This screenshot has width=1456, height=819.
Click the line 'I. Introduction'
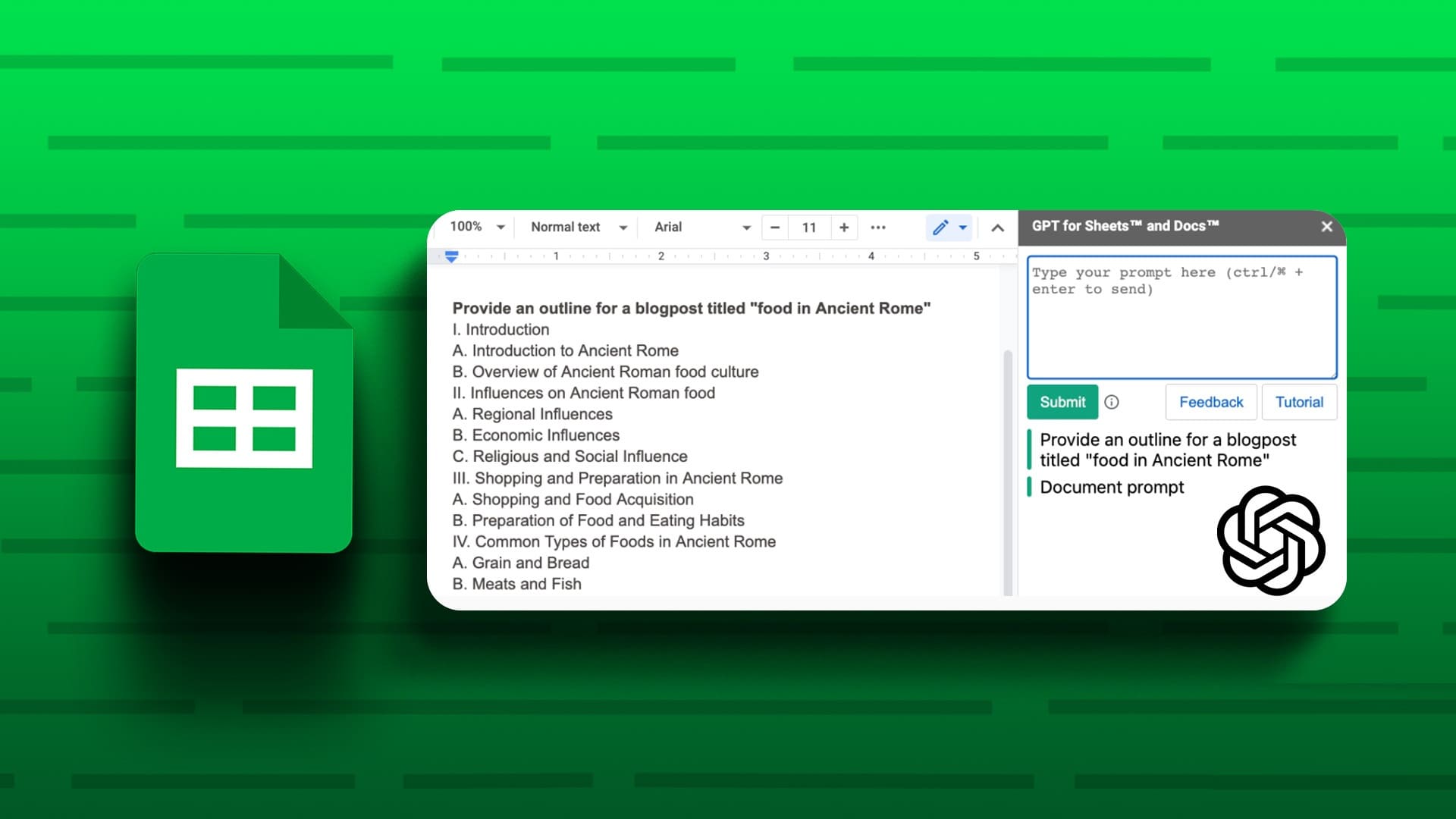tap(500, 329)
